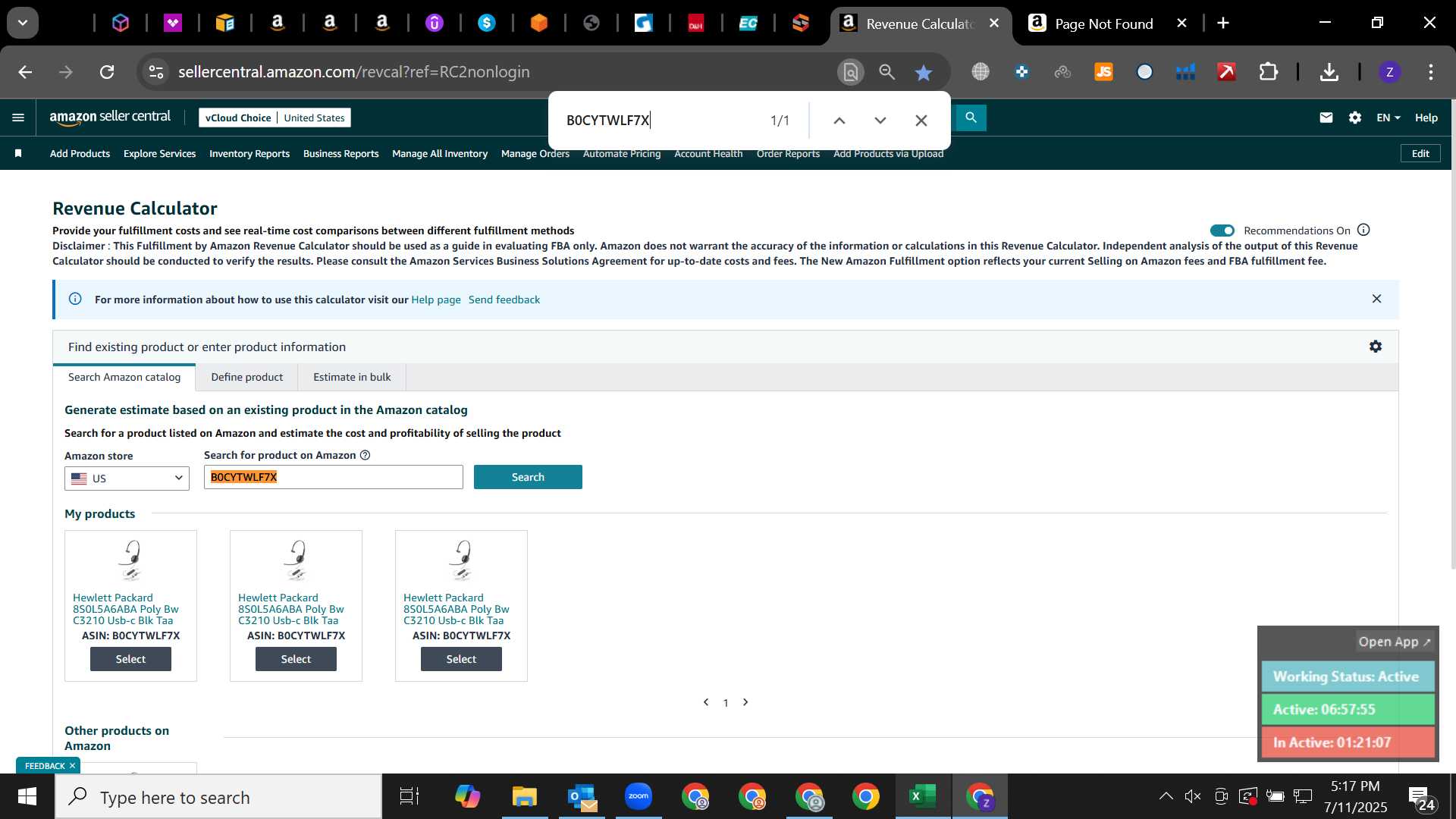
Task: Click Help in the top header
Action: pos(1426,118)
